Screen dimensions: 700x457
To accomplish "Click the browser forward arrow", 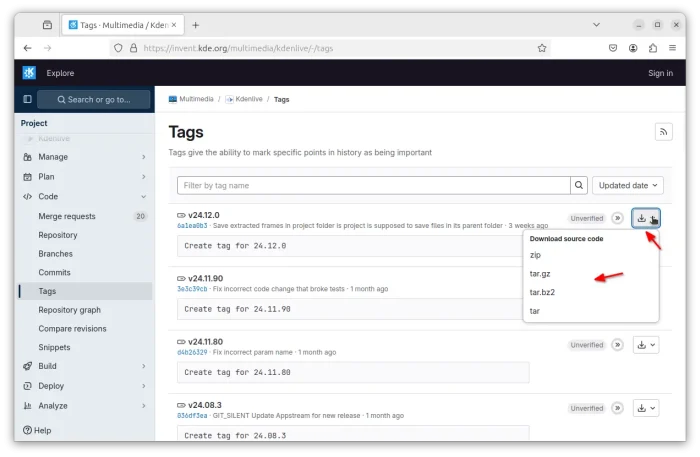I will point(47,48).
